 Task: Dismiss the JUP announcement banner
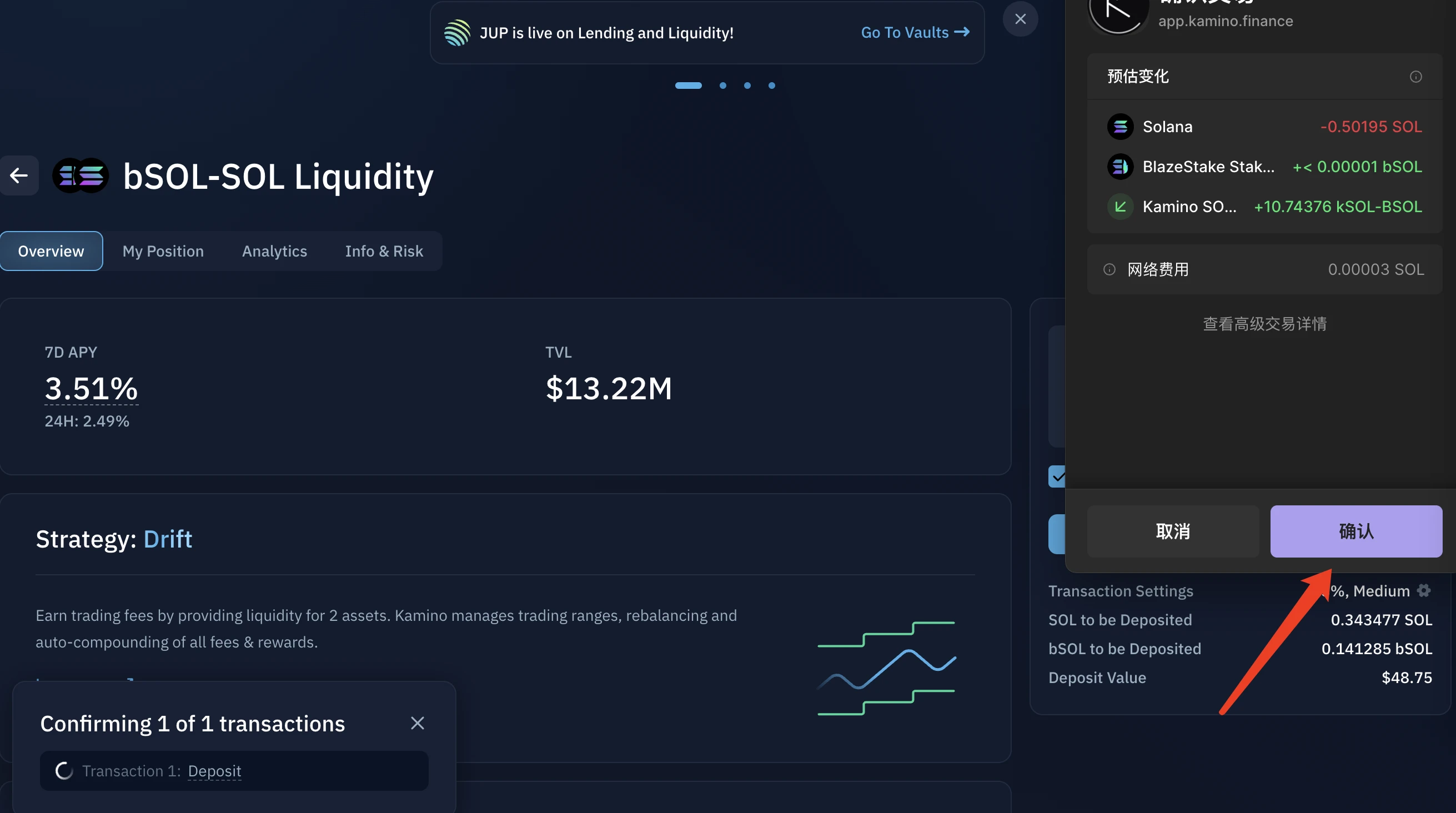coord(1021,17)
